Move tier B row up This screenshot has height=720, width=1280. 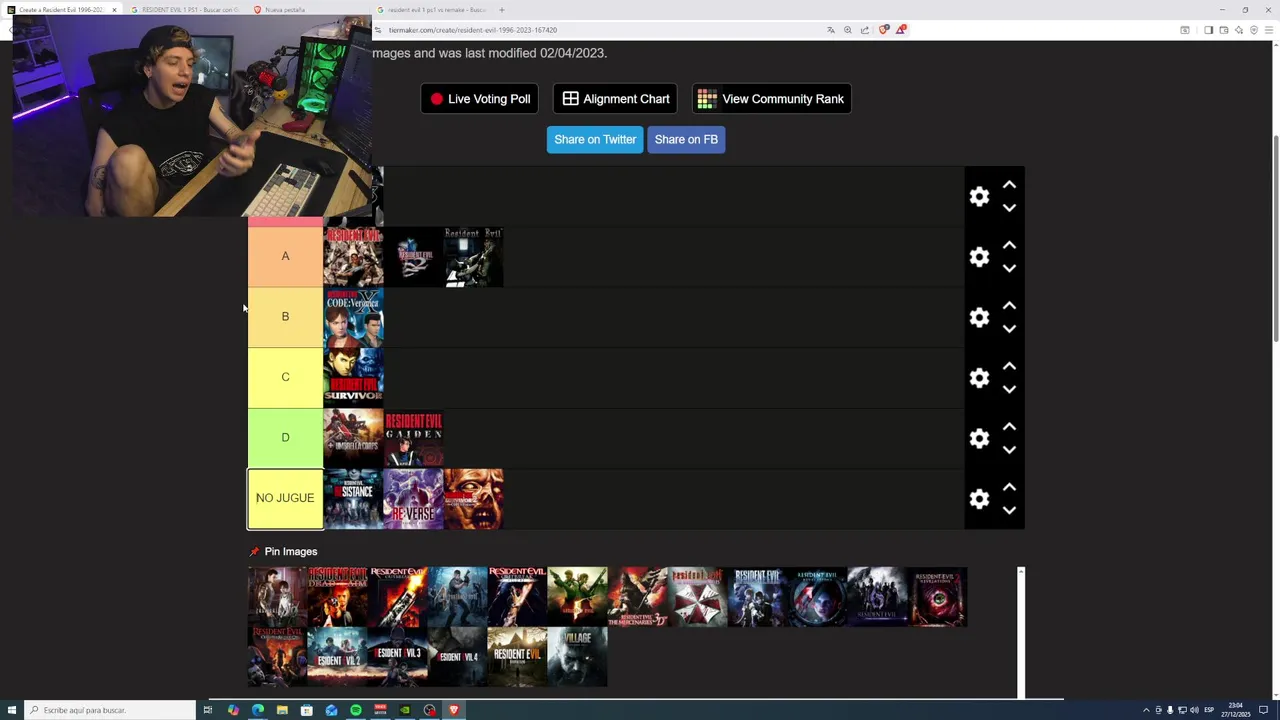pos(1009,305)
